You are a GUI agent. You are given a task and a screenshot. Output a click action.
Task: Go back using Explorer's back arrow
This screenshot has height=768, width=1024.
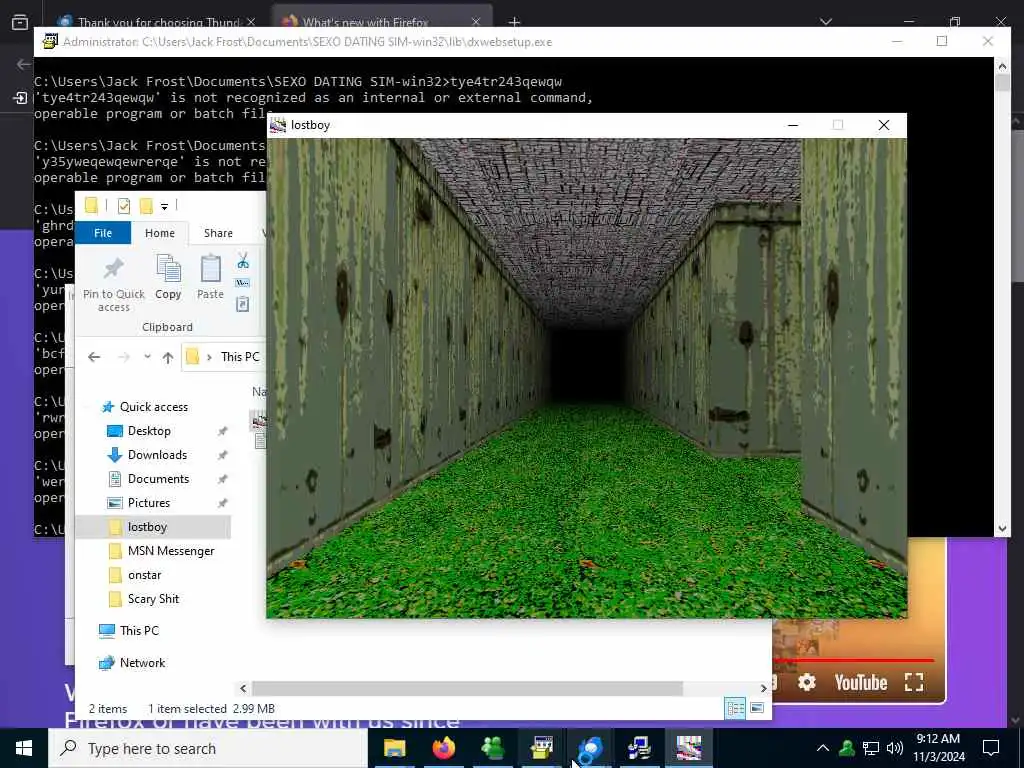[94, 357]
